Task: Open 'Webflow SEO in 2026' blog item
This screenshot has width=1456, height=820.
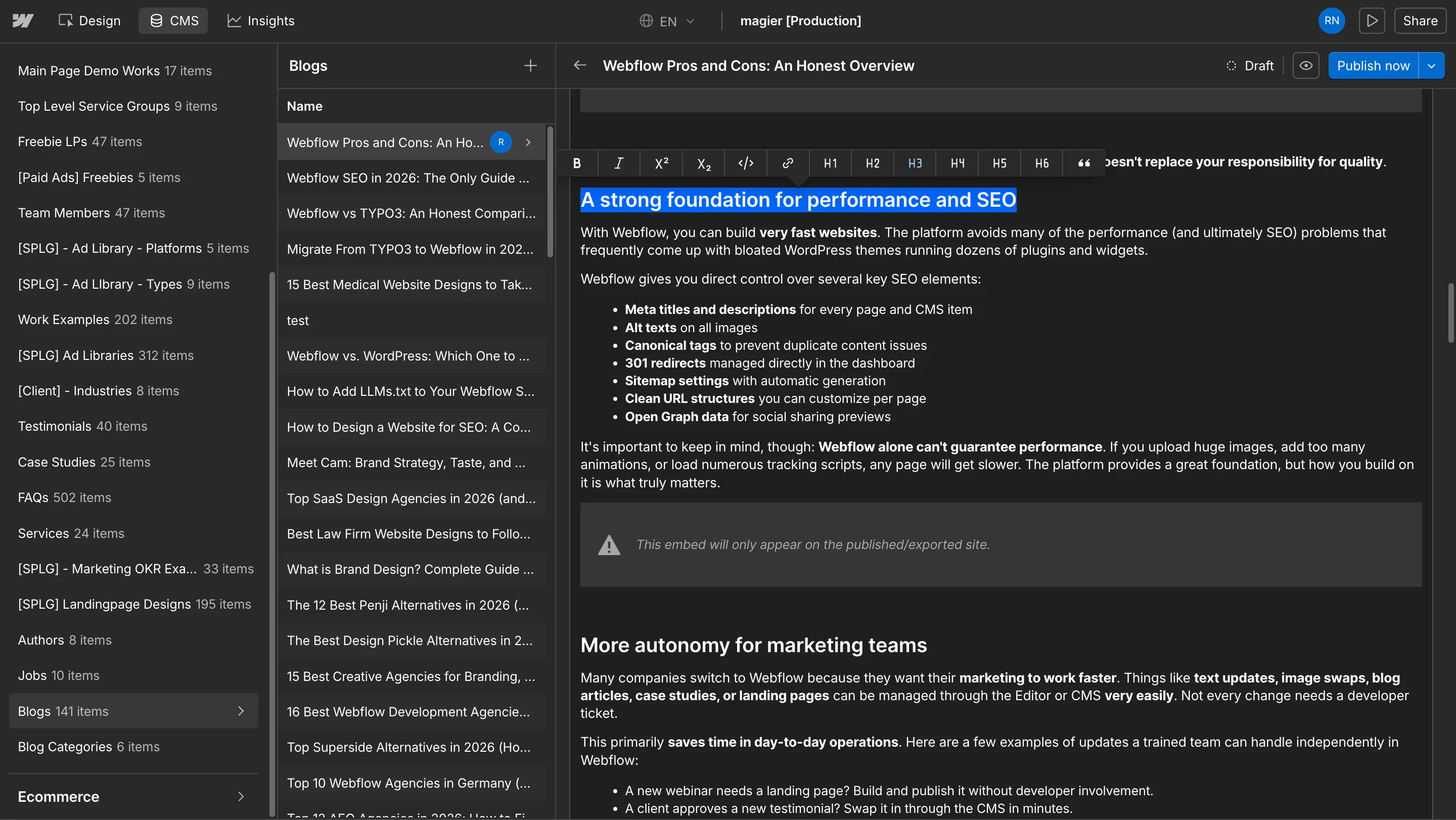Action: pyautogui.click(x=412, y=178)
